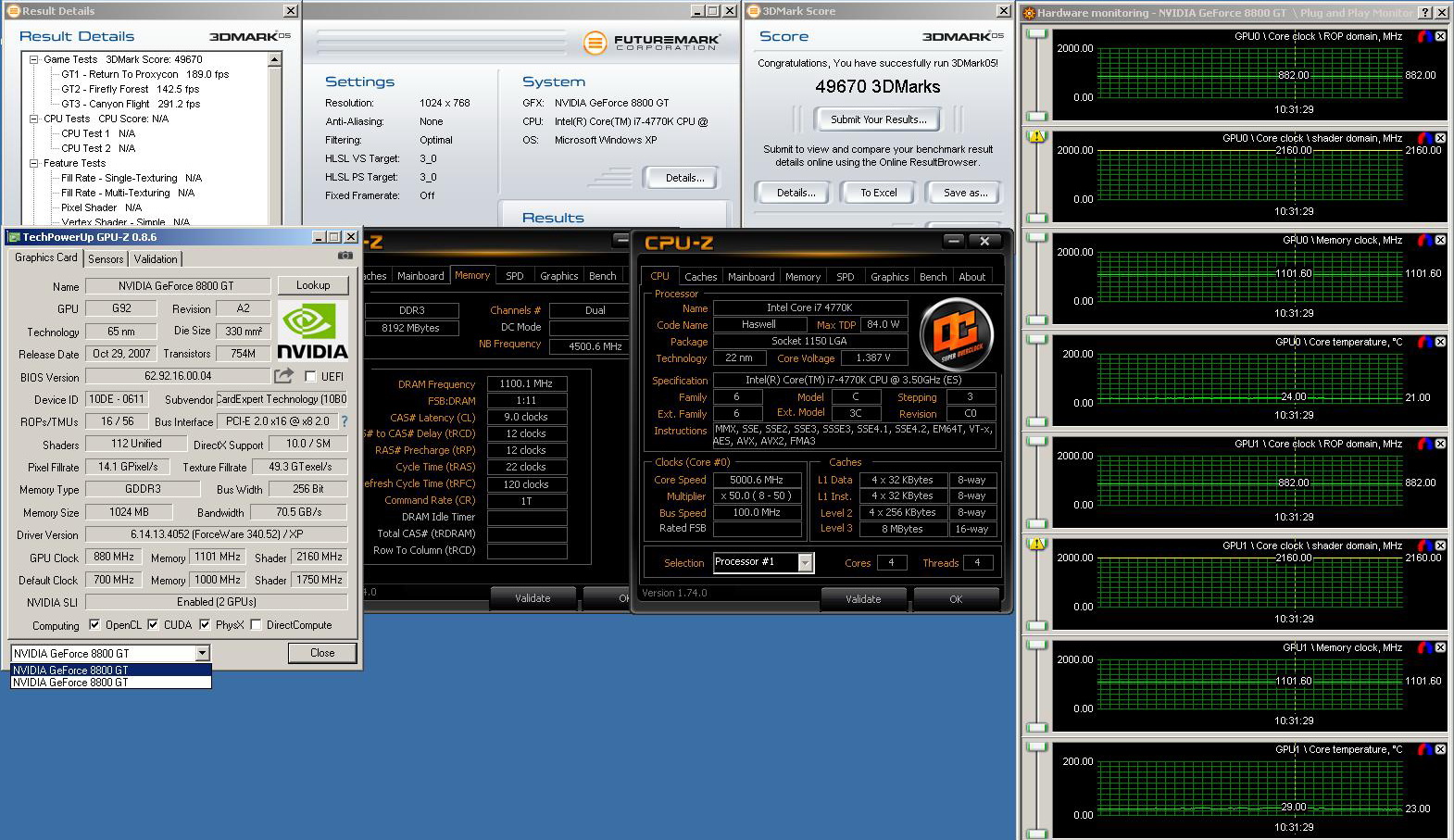The width and height of the screenshot is (1454, 840).
Task: Open the Caches tab in front CPU-Z
Action: coord(700,277)
